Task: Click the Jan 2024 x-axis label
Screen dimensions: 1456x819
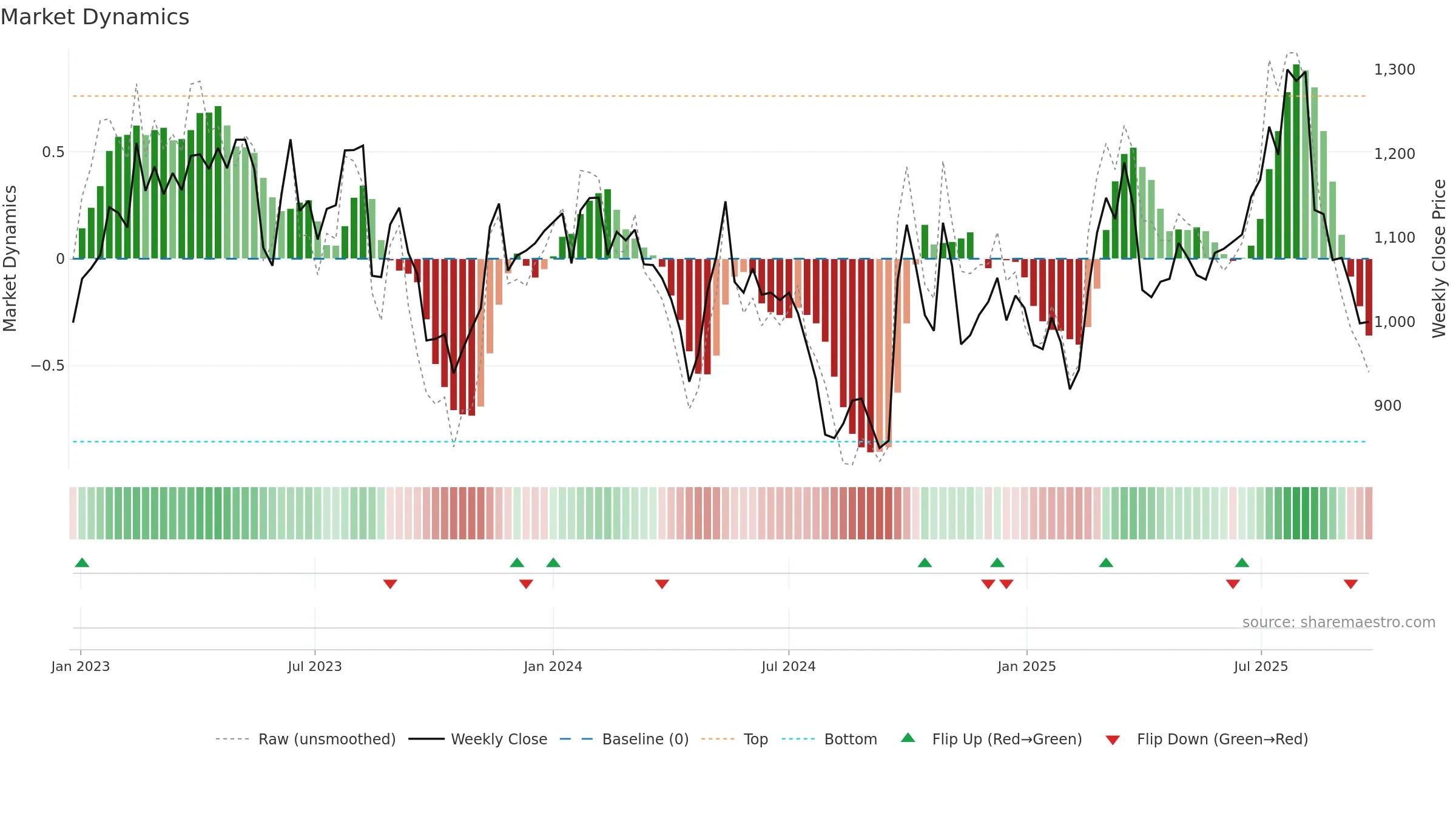Action: (553, 666)
